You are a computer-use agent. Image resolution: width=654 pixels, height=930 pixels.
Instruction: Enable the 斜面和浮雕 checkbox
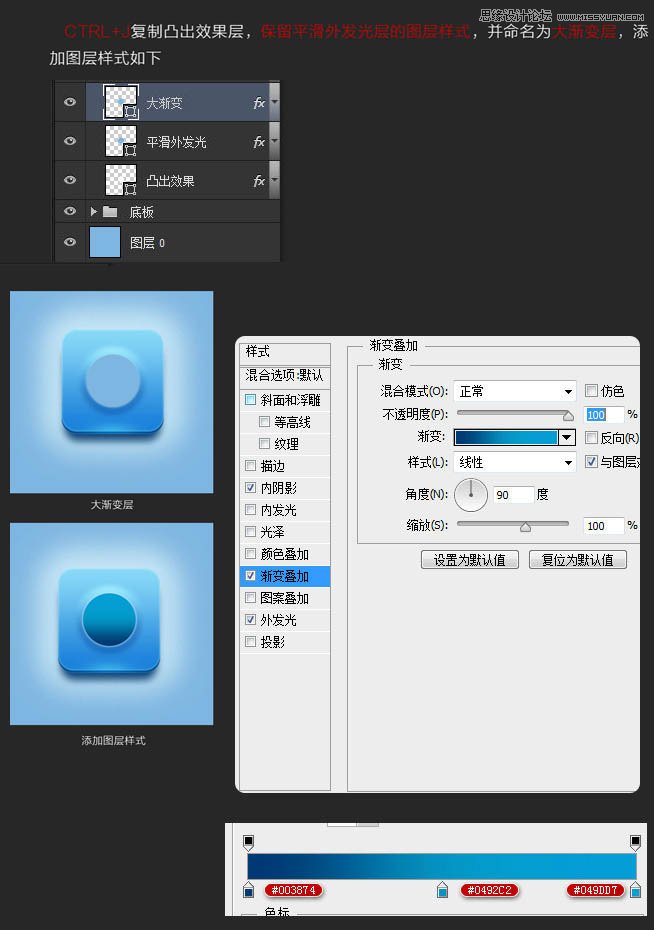coord(250,400)
